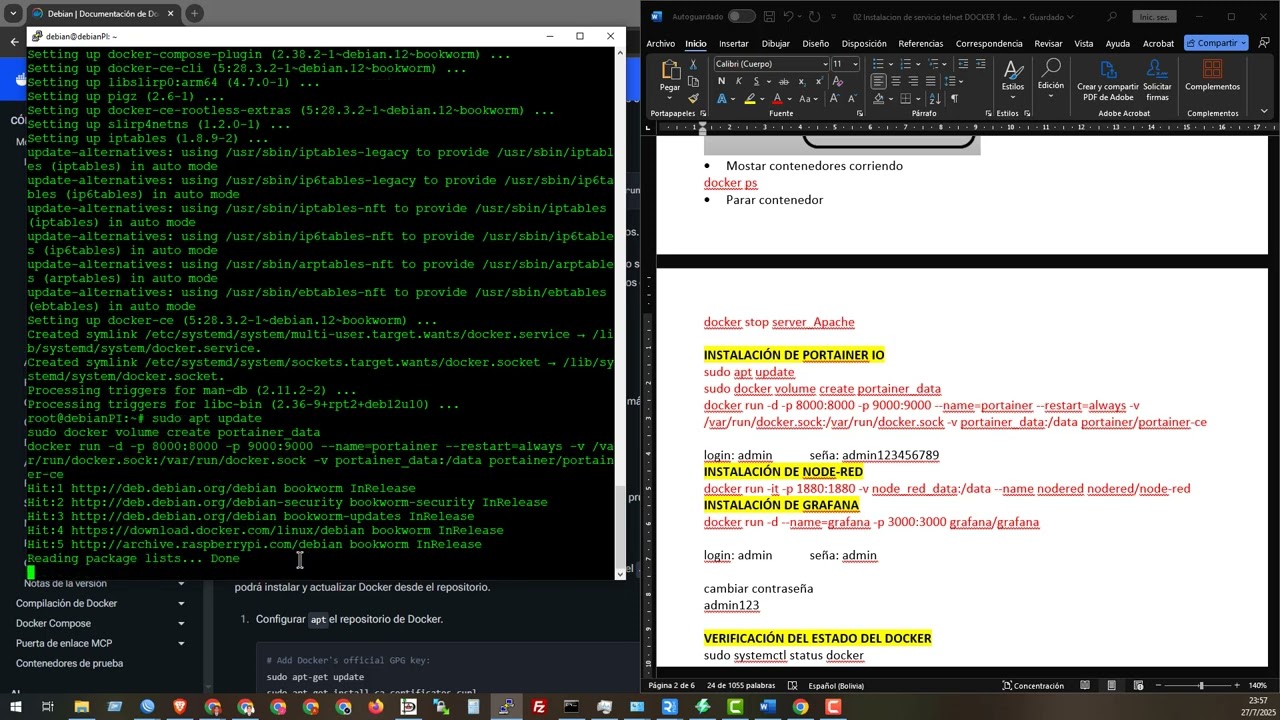1280x720 pixels.
Task: Align text to the left
Action: pyautogui.click(x=878, y=81)
